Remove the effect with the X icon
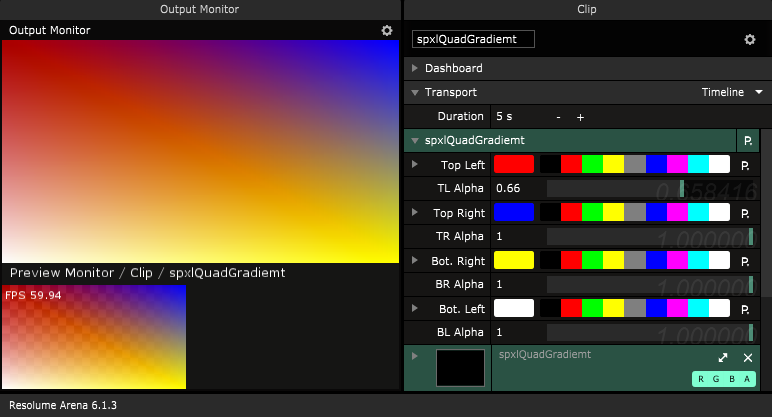Image resolution: width=772 pixels, height=417 pixels. [747, 357]
